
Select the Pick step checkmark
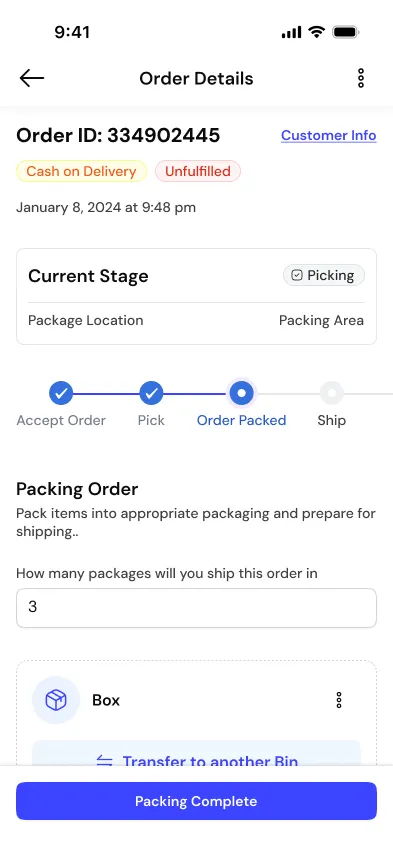click(151, 393)
